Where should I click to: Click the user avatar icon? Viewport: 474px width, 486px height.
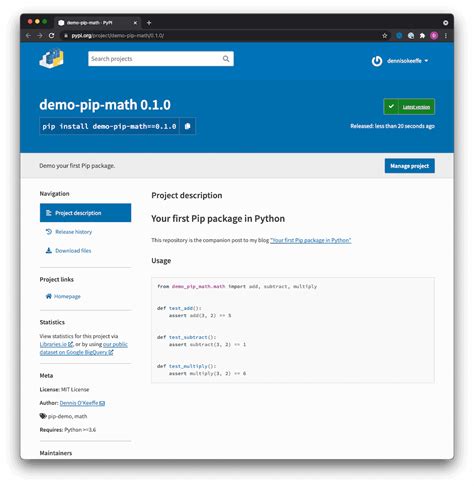377,61
